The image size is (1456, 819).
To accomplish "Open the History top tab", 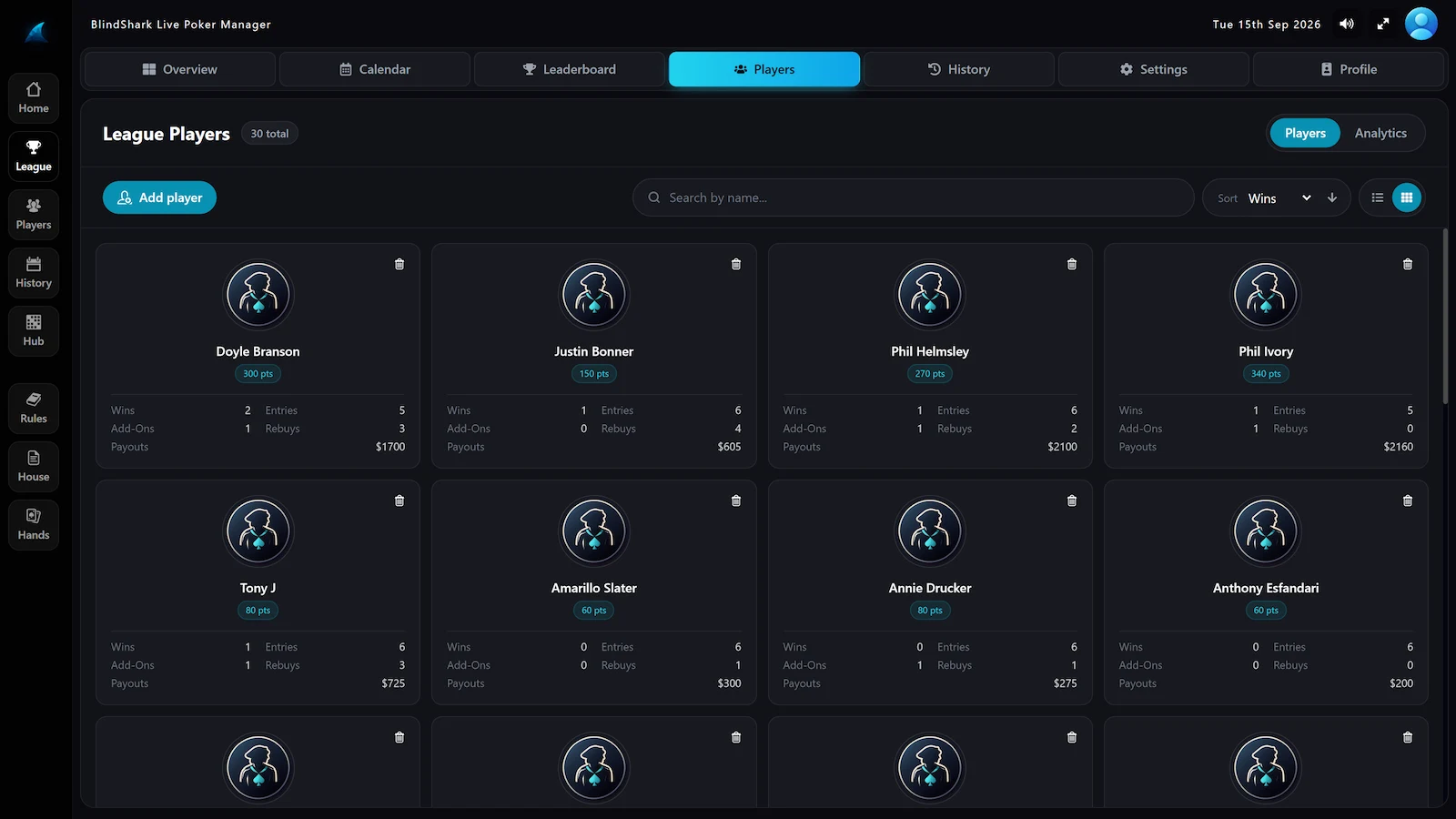I will tap(959, 69).
